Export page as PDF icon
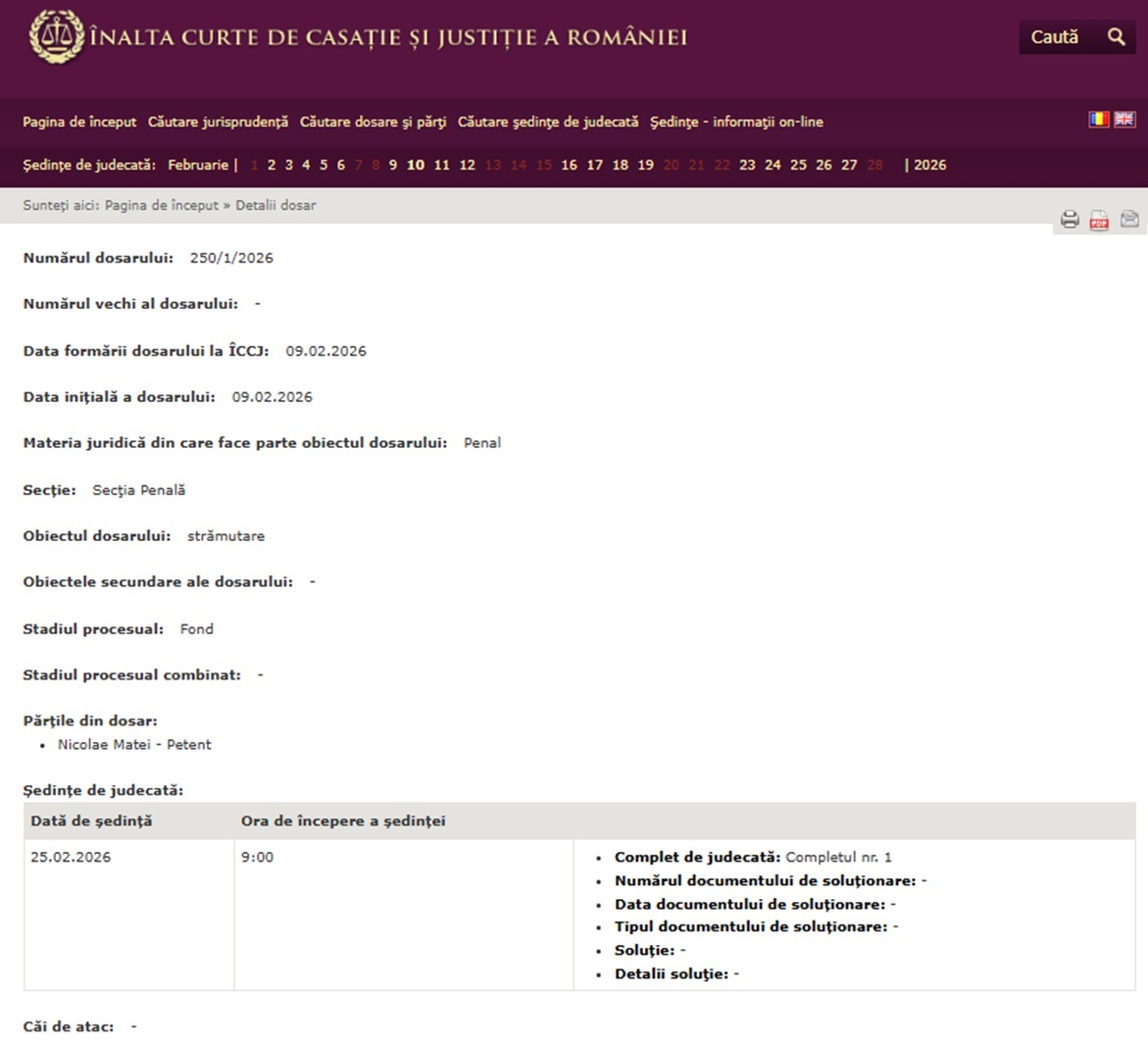Screen dimensions: 1148x1044 pyautogui.click(x=1099, y=220)
